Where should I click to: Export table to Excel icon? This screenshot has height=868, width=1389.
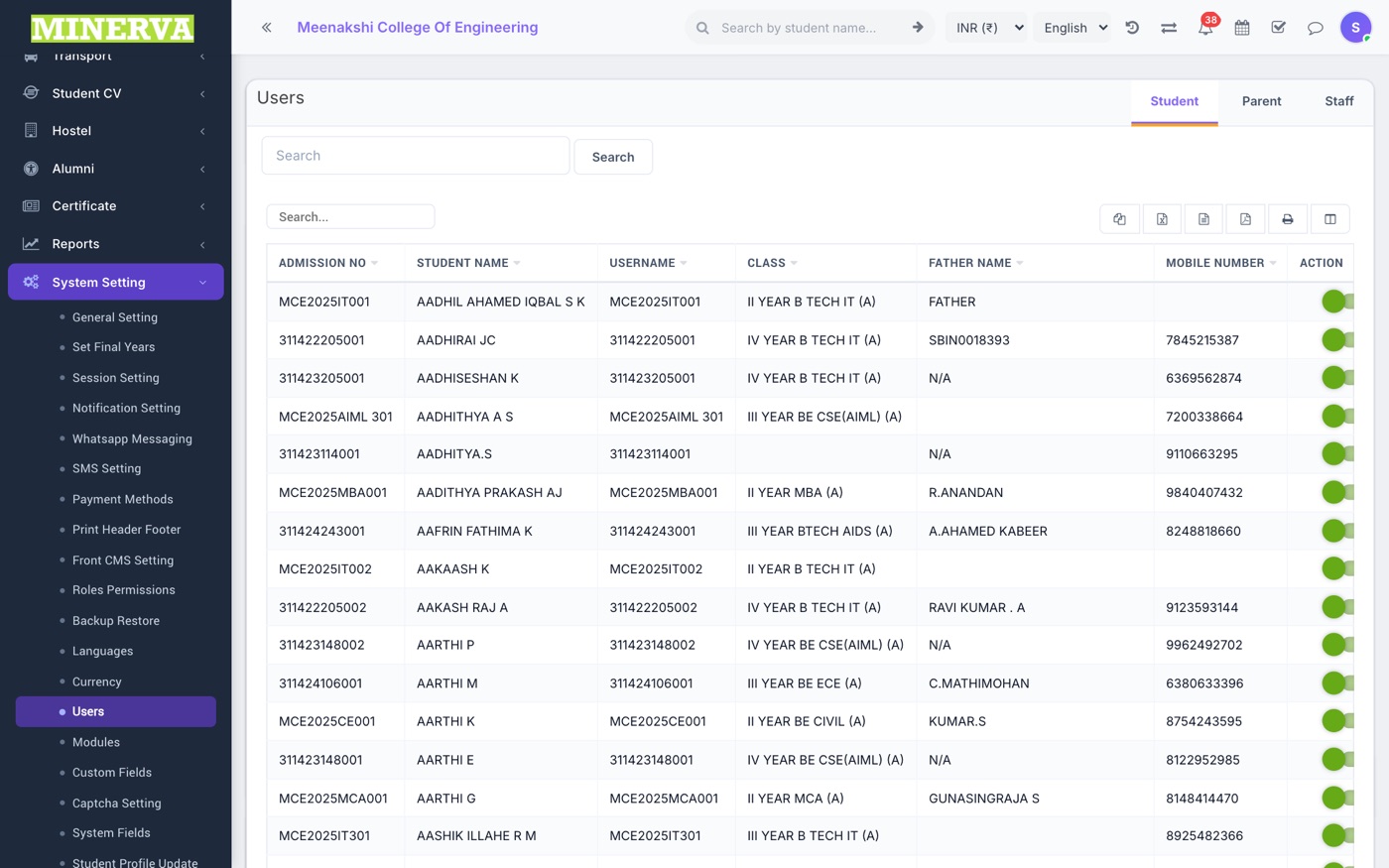pos(1162,219)
